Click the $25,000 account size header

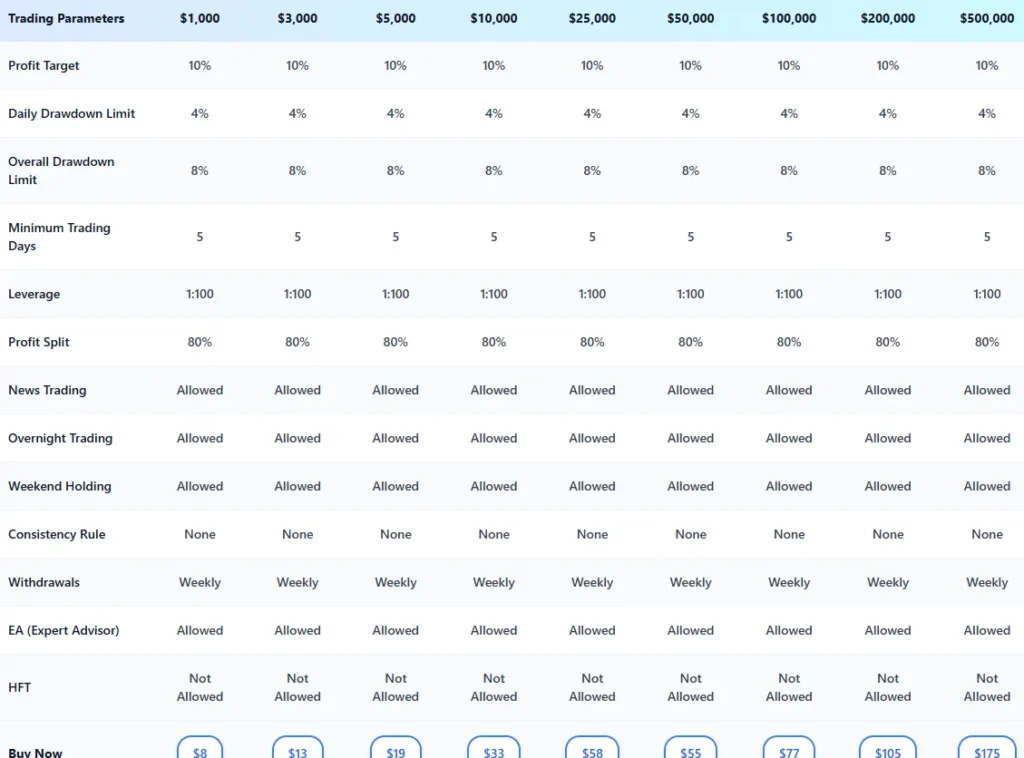[x=592, y=18]
